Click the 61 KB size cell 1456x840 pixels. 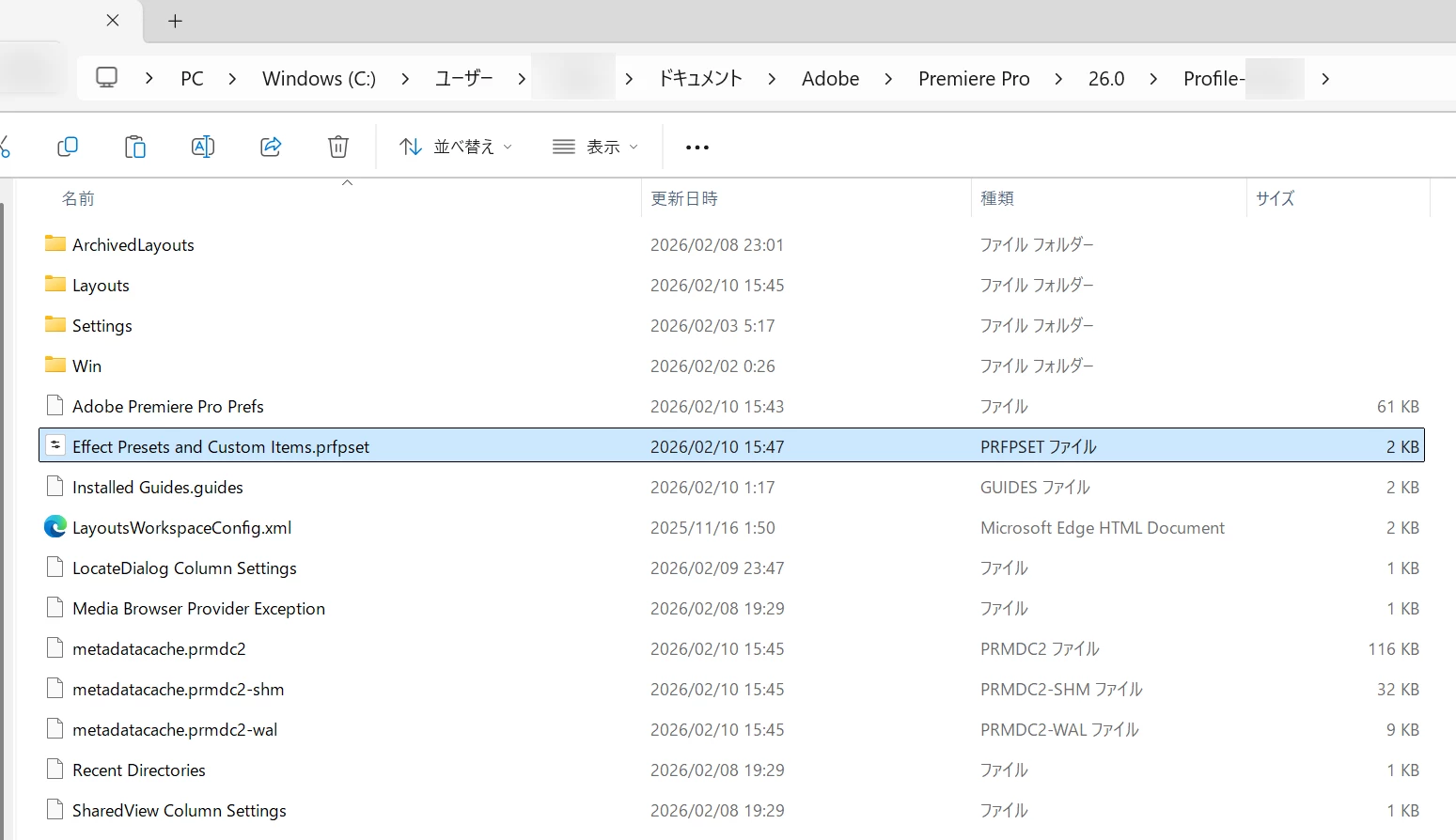tap(1399, 407)
